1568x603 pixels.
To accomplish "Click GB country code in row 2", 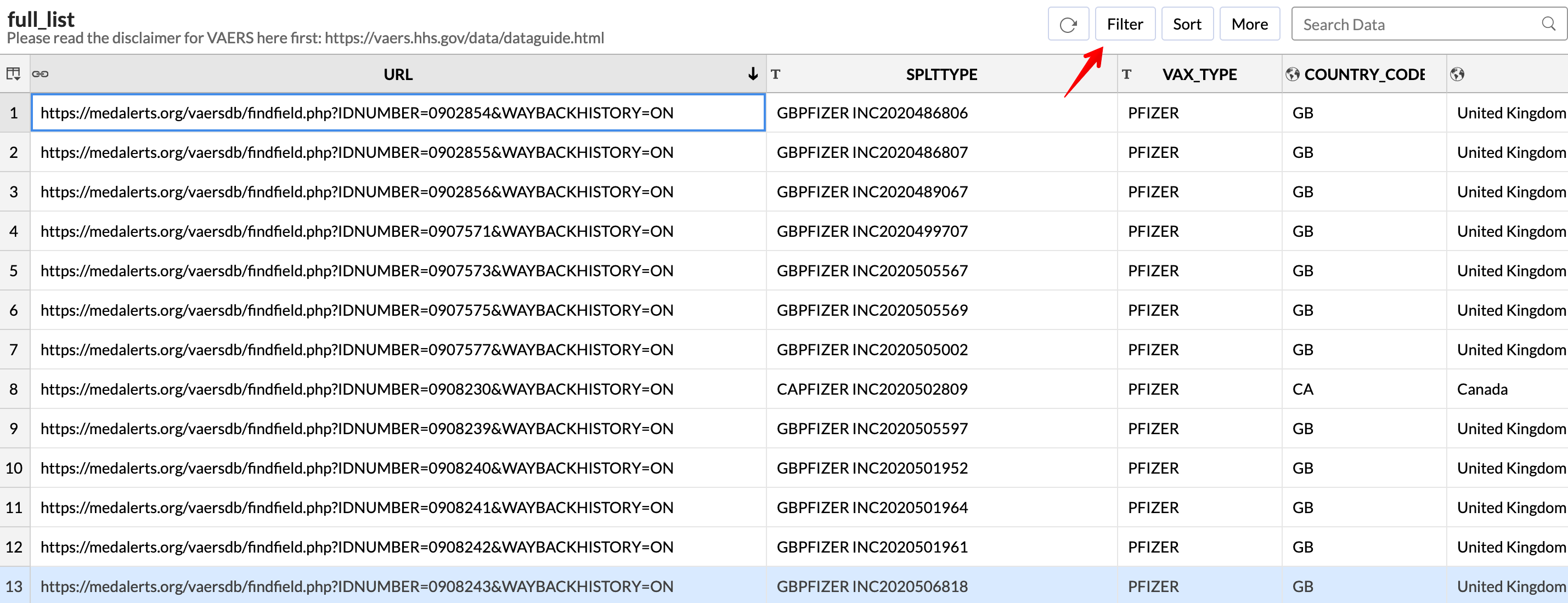I will coord(1364,152).
